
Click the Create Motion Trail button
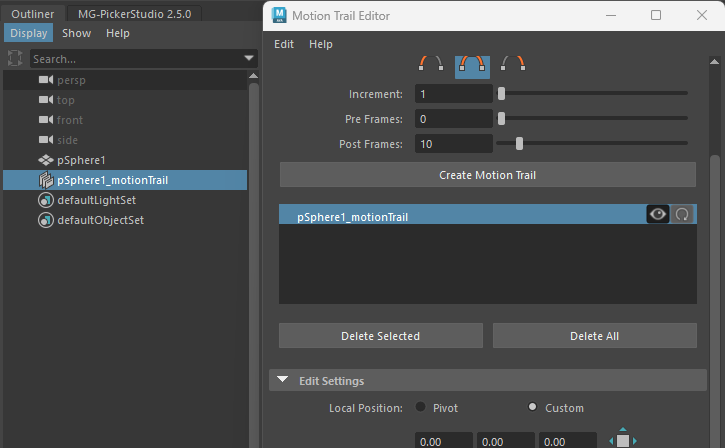click(487, 175)
